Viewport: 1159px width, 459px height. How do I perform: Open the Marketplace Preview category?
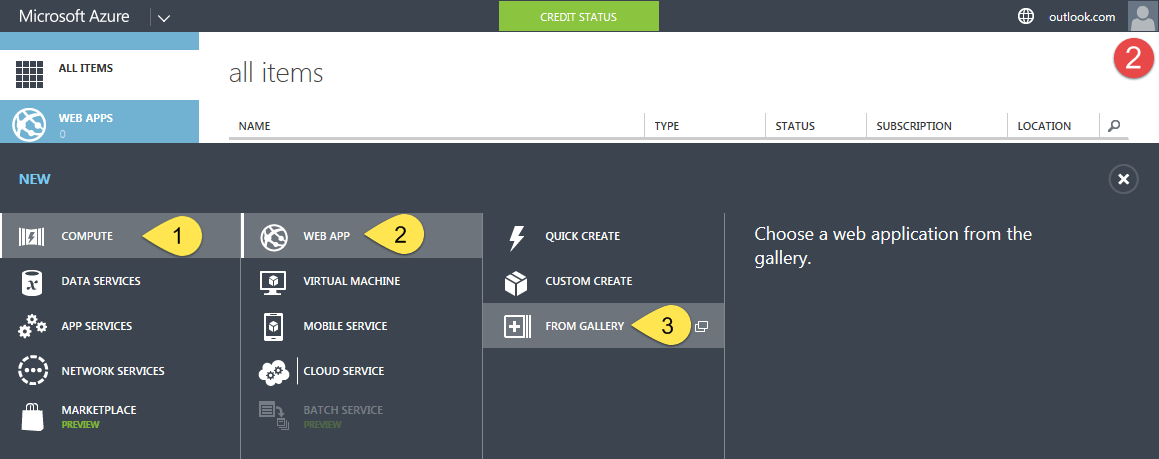tap(120, 416)
